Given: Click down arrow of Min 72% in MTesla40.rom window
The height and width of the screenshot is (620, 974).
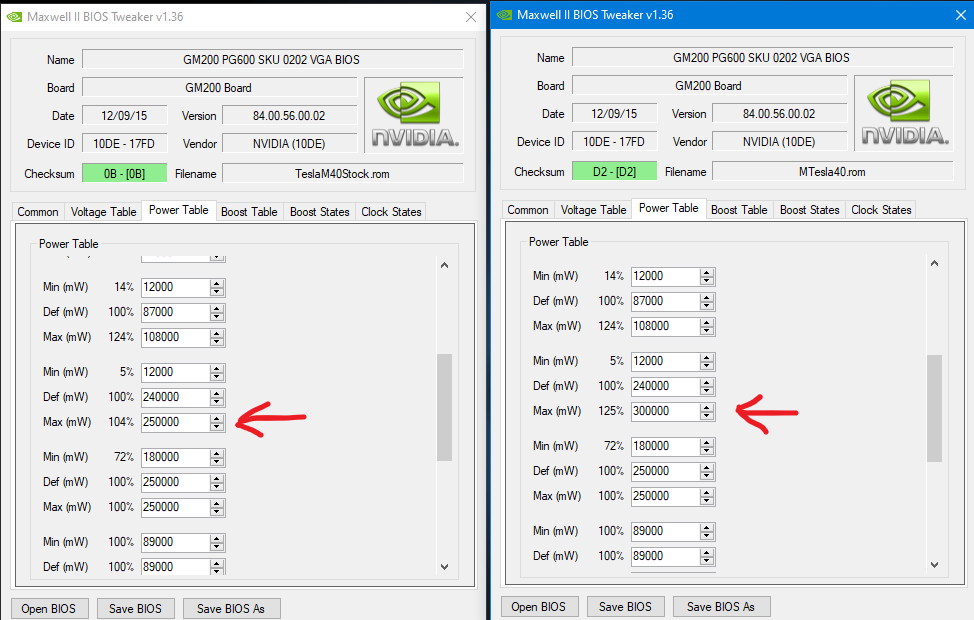Looking at the screenshot, I should click(707, 451).
